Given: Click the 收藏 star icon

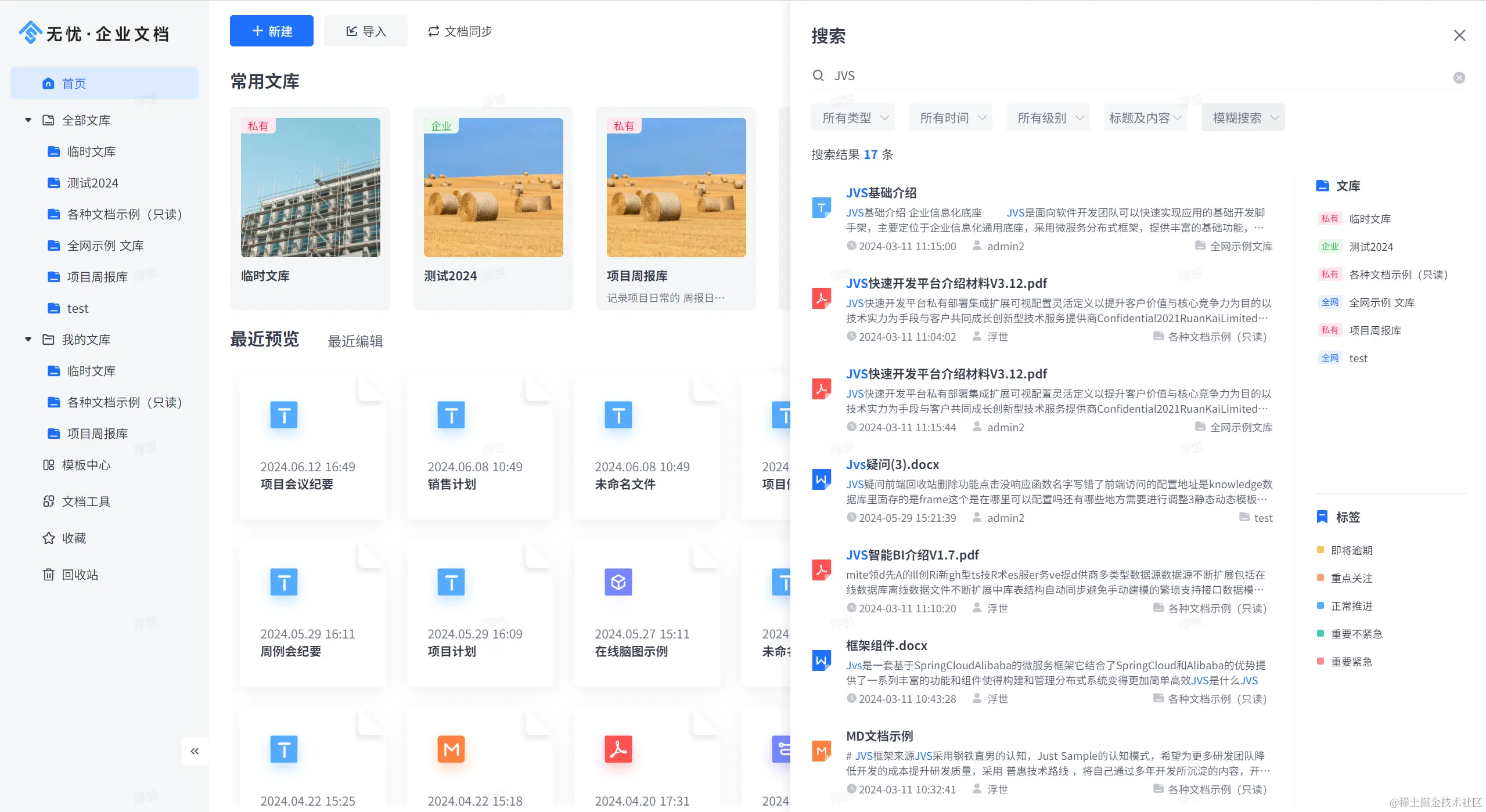Looking at the screenshot, I should click(49, 538).
